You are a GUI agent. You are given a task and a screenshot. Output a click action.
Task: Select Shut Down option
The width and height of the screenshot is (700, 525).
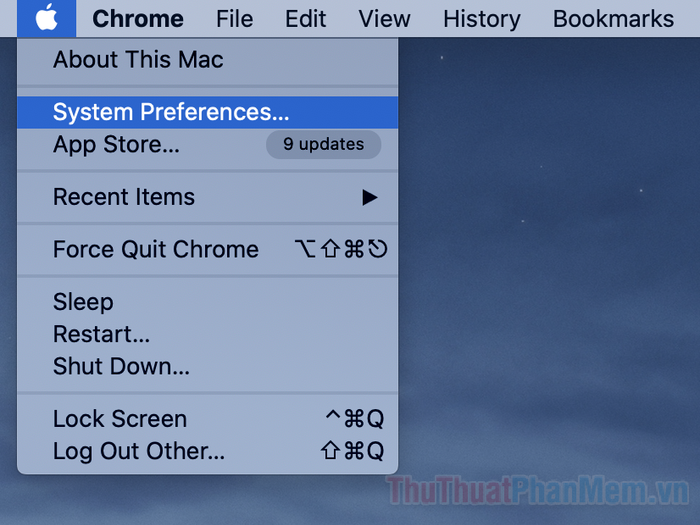pos(121,366)
